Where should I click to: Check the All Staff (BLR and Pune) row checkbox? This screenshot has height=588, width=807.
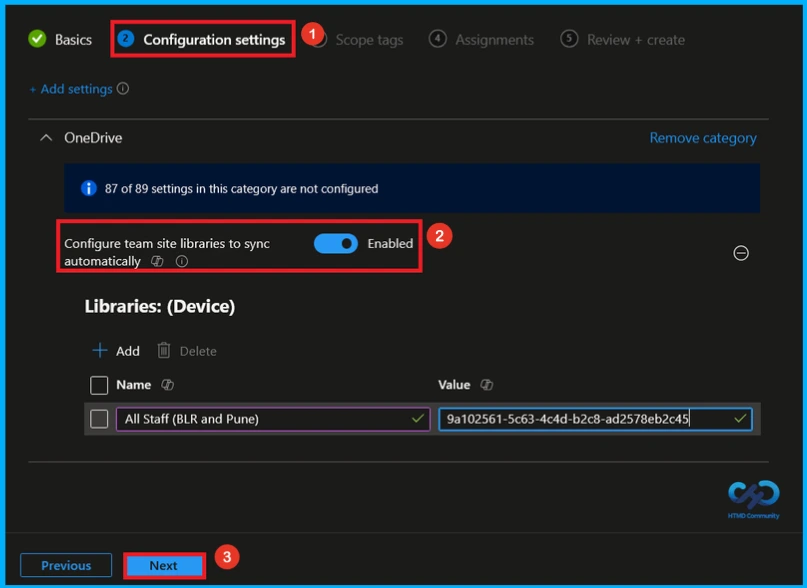(99, 419)
